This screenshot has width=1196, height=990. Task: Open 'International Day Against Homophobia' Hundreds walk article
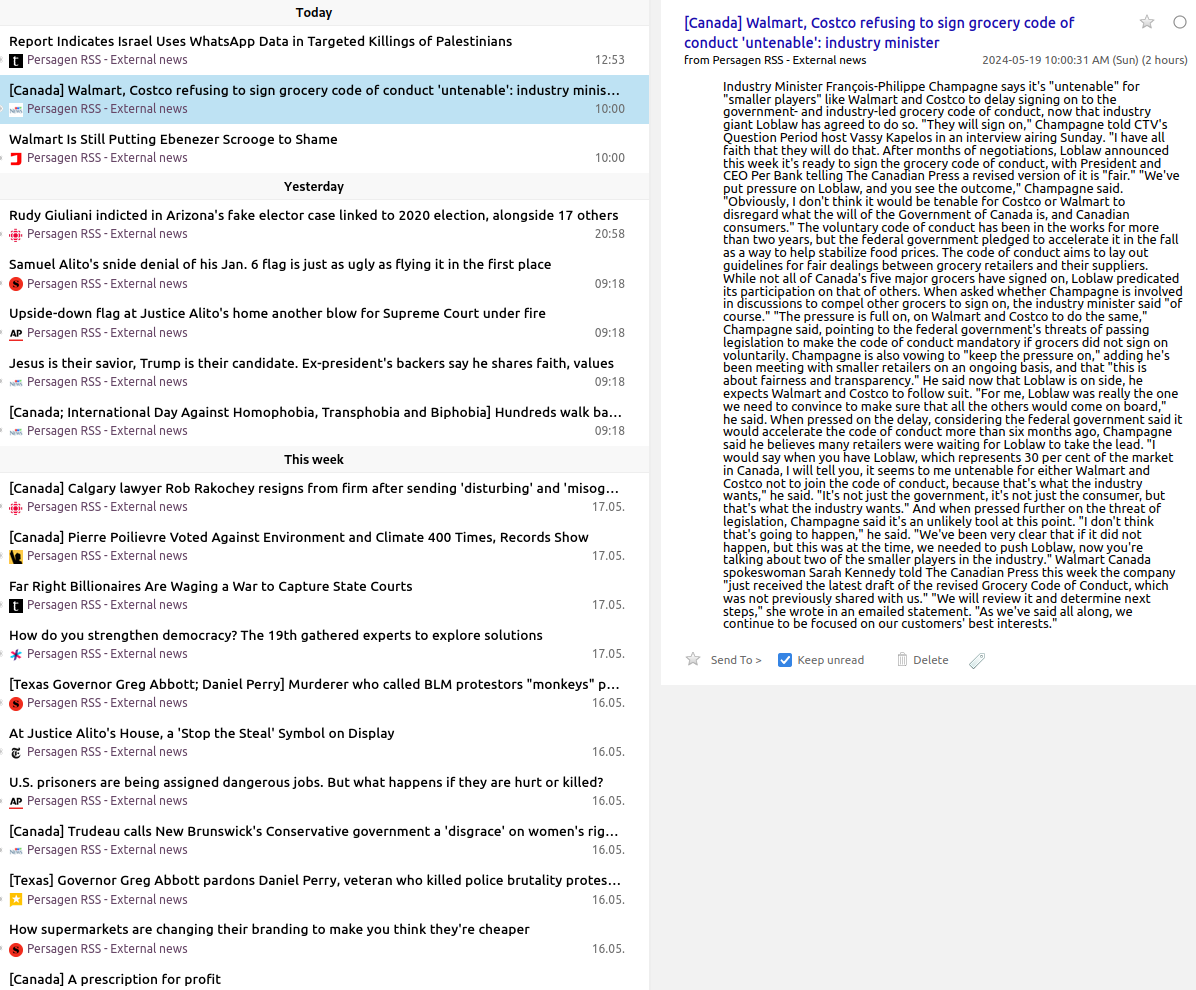point(315,412)
